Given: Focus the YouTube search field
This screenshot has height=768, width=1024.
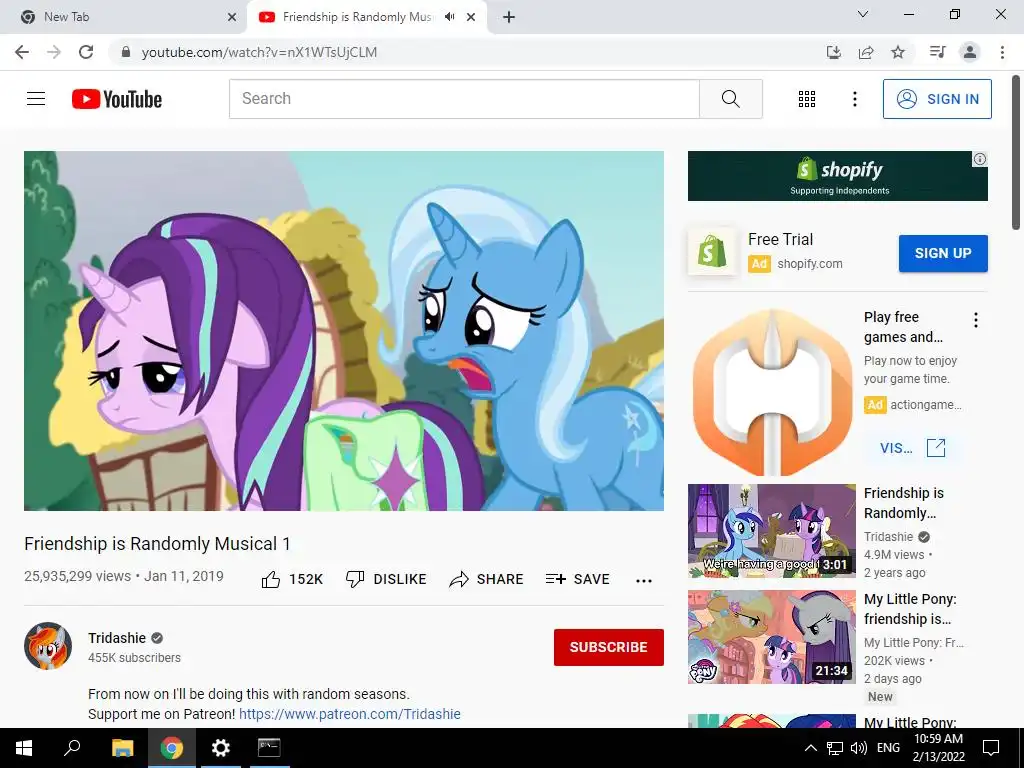Looking at the screenshot, I should (x=464, y=99).
